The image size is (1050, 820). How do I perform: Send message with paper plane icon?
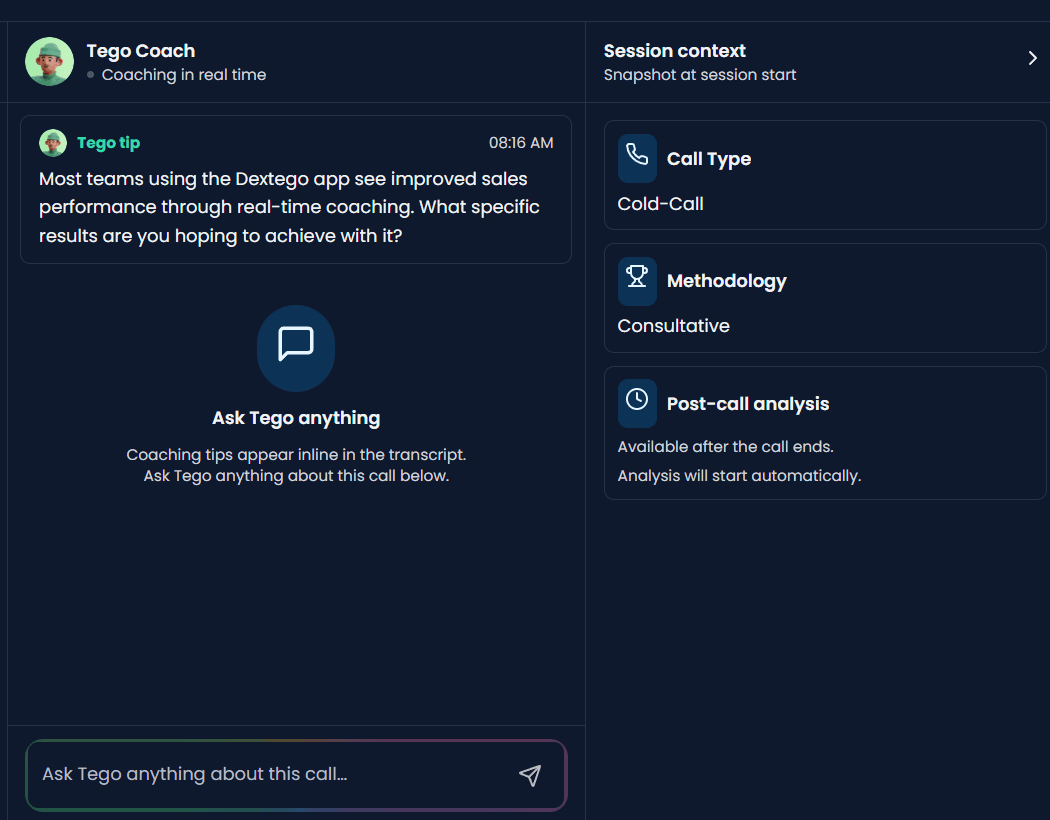(x=530, y=775)
